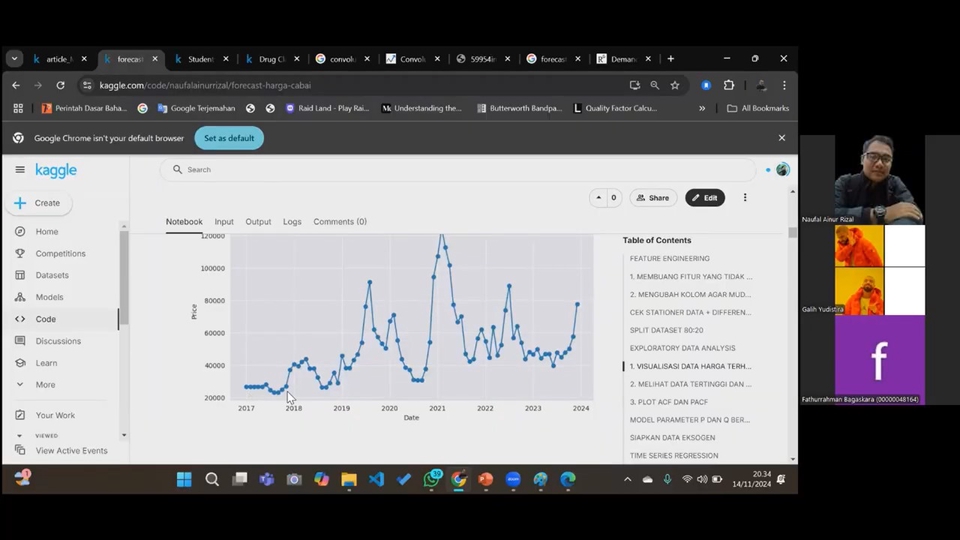
Task: Open the apps grid icon in bookmarks bar
Action: pyautogui.click(x=18, y=108)
